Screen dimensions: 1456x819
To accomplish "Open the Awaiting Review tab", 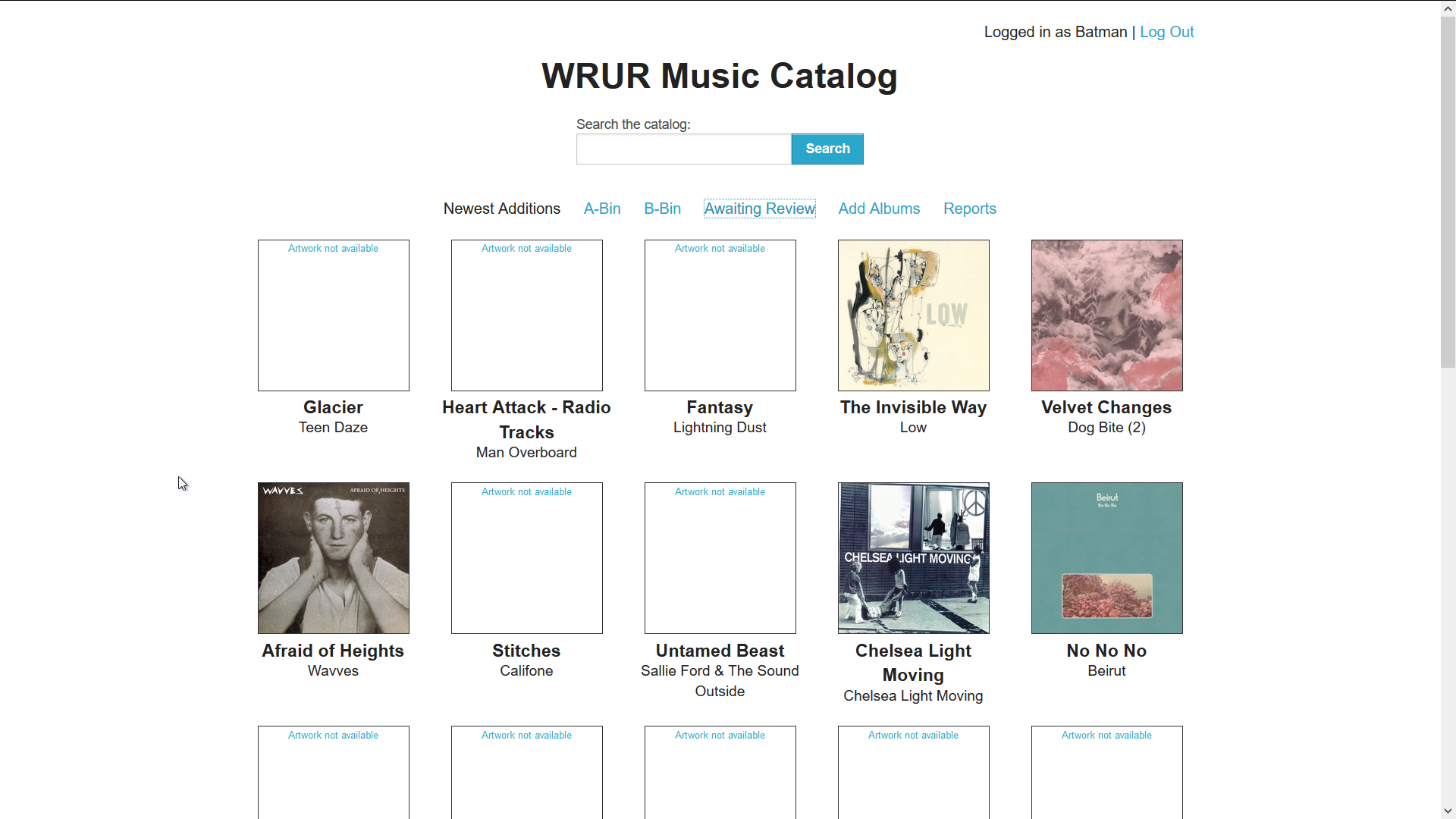I will pyautogui.click(x=759, y=209).
